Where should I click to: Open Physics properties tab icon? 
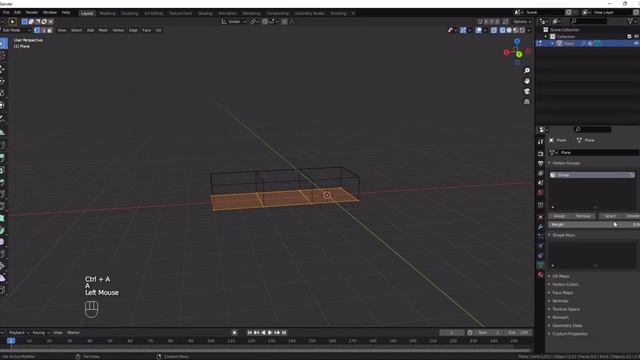(540, 246)
